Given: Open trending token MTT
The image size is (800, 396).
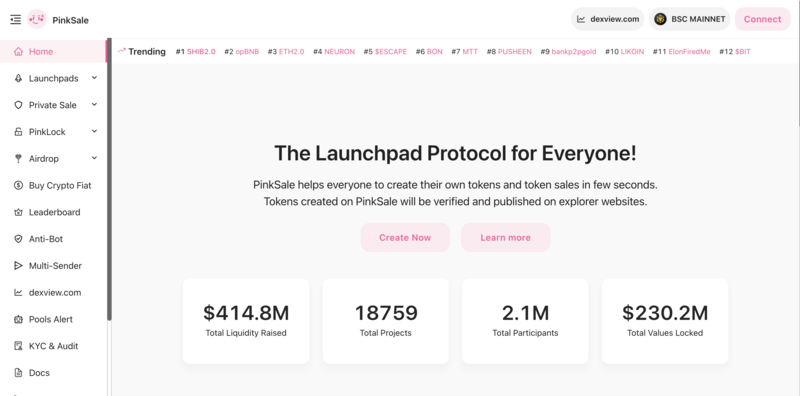Looking at the screenshot, I should [470, 52].
